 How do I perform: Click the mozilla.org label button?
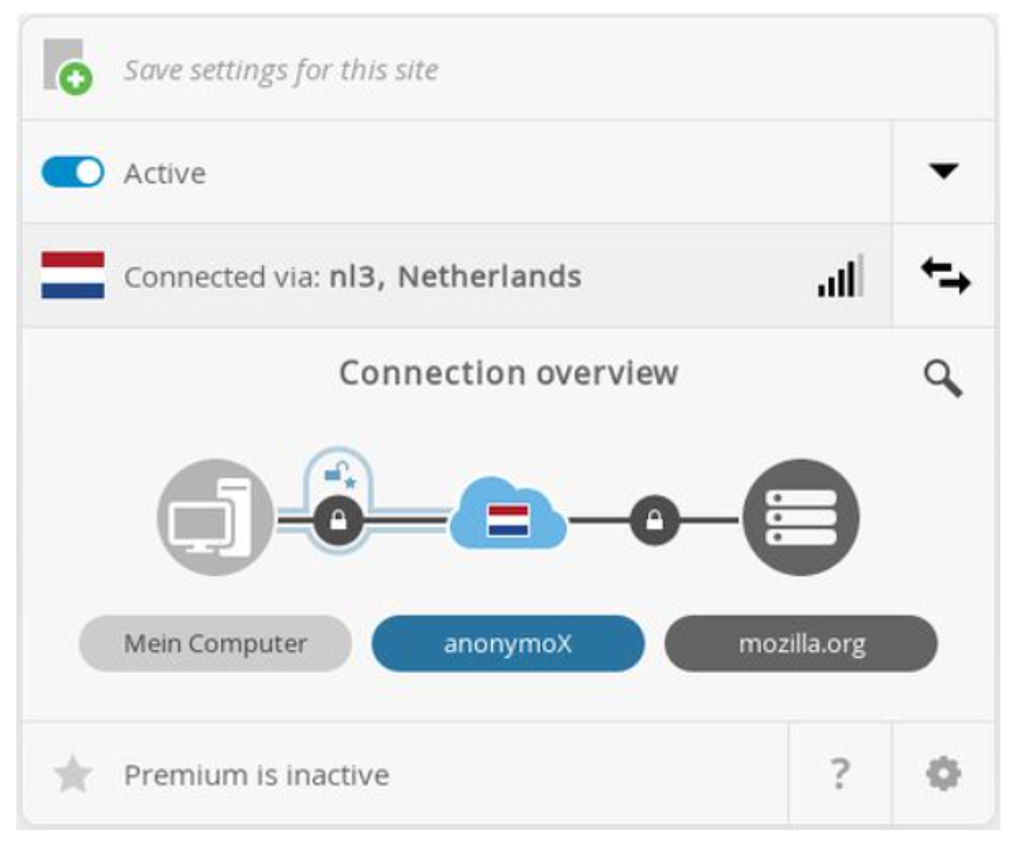click(x=801, y=643)
